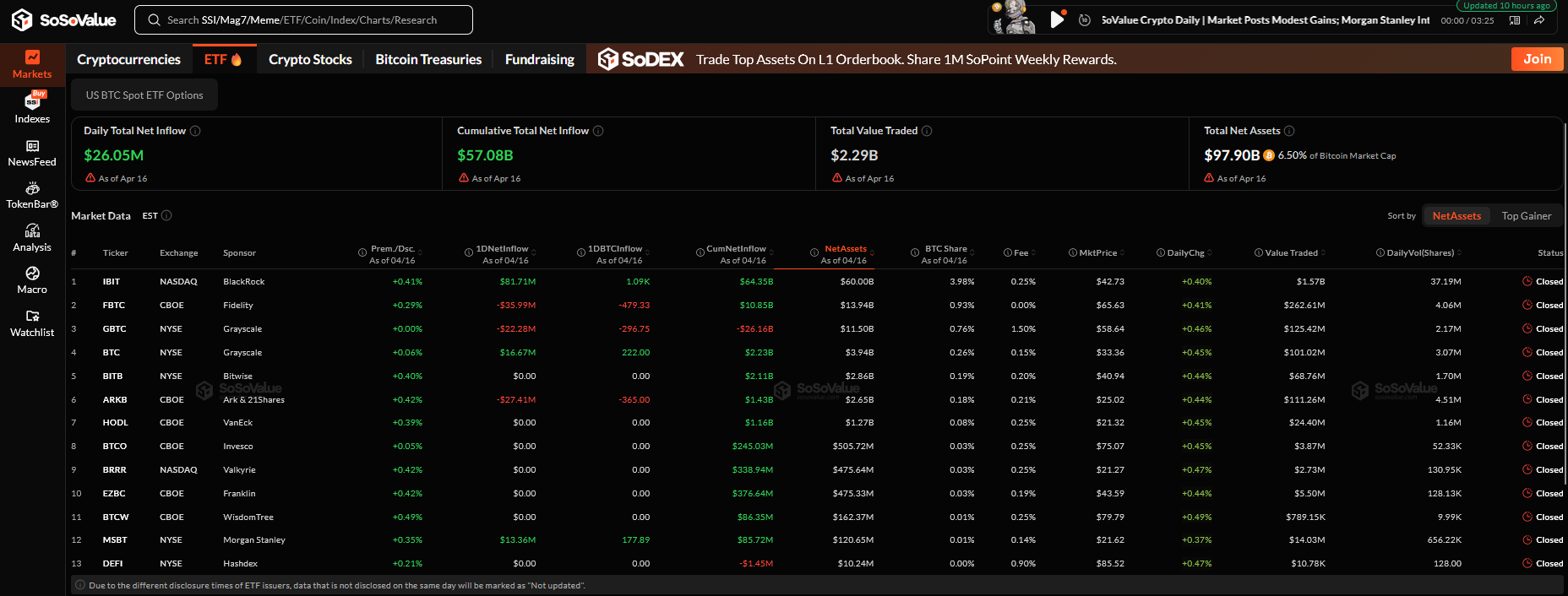Screen dimensions: 1568x596
Task: Click warning icon under $26.05M inflow
Action: click(x=90, y=178)
